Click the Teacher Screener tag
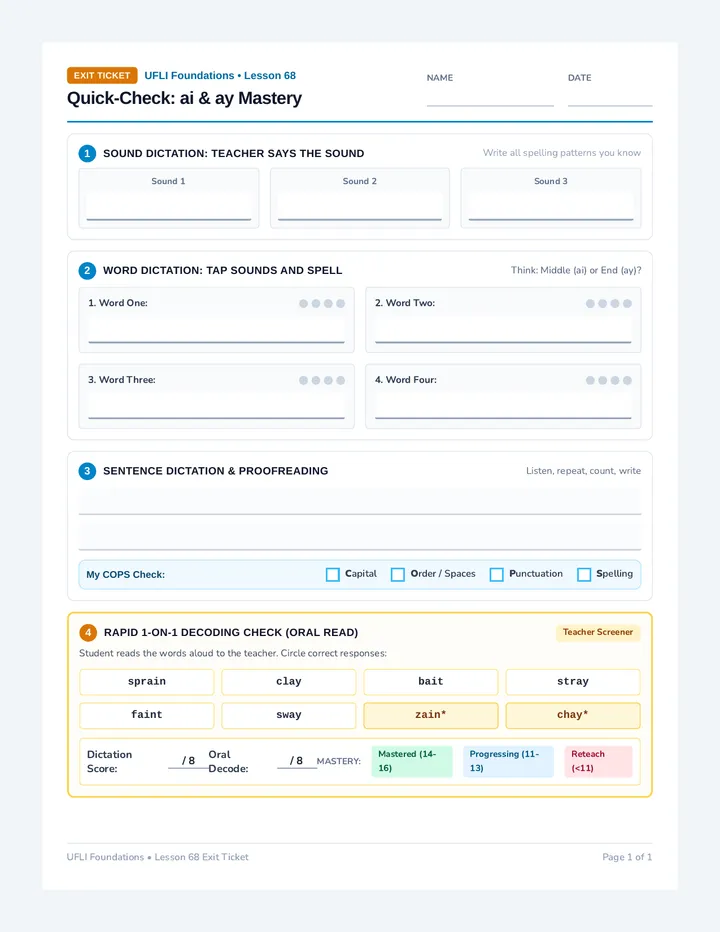The width and height of the screenshot is (720, 932). [598, 632]
